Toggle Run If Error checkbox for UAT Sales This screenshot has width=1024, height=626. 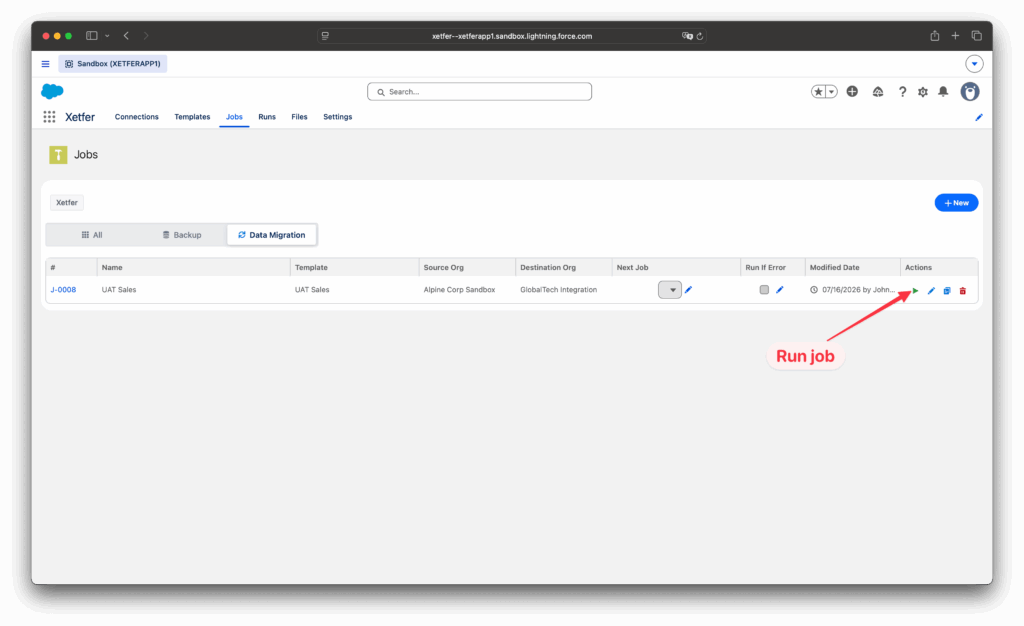tap(764, 289)
